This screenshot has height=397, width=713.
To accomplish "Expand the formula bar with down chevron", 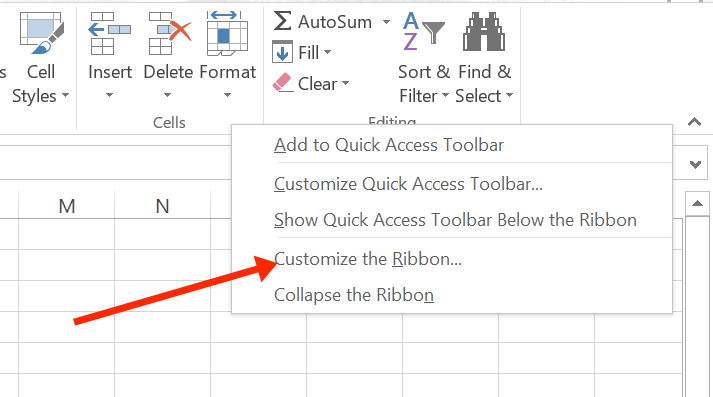I will click(695, 164).
